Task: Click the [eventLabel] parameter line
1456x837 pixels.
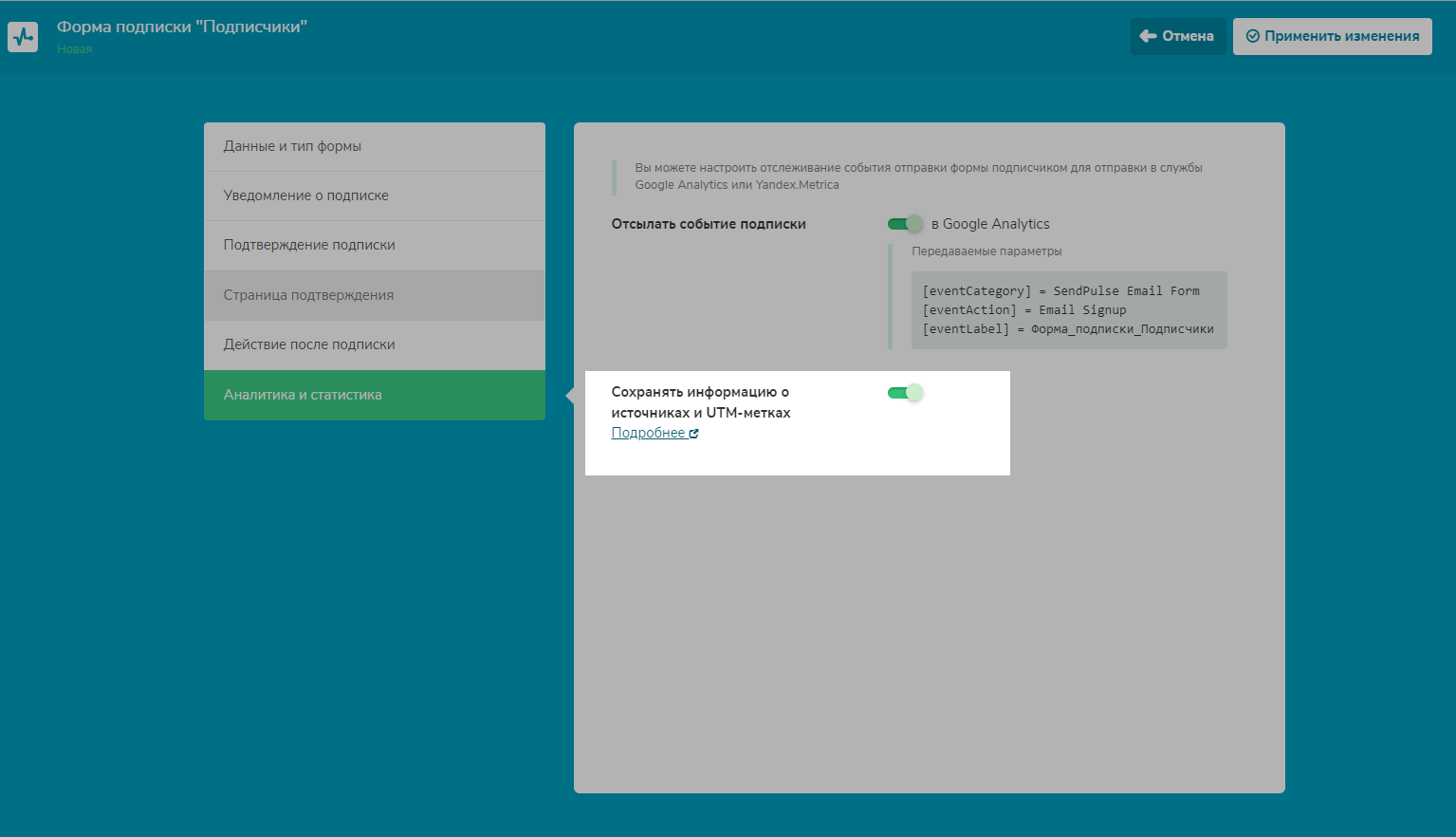Action: coord(1068,329)
